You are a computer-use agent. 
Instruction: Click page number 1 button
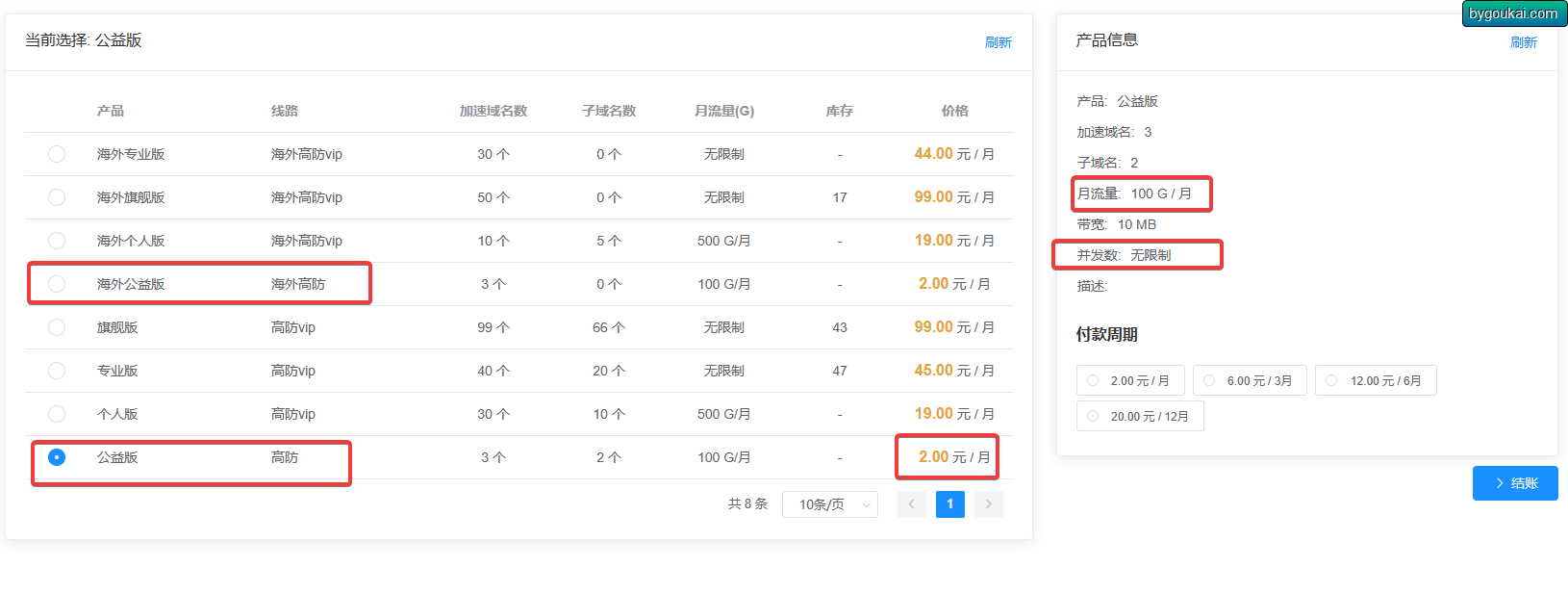(x=950, y=504)
